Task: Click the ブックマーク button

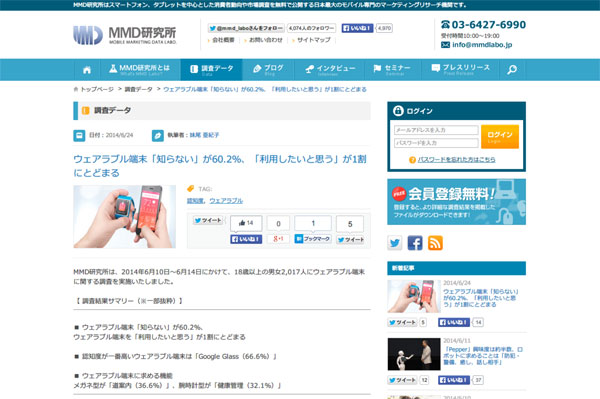Action: pos(313,239)
